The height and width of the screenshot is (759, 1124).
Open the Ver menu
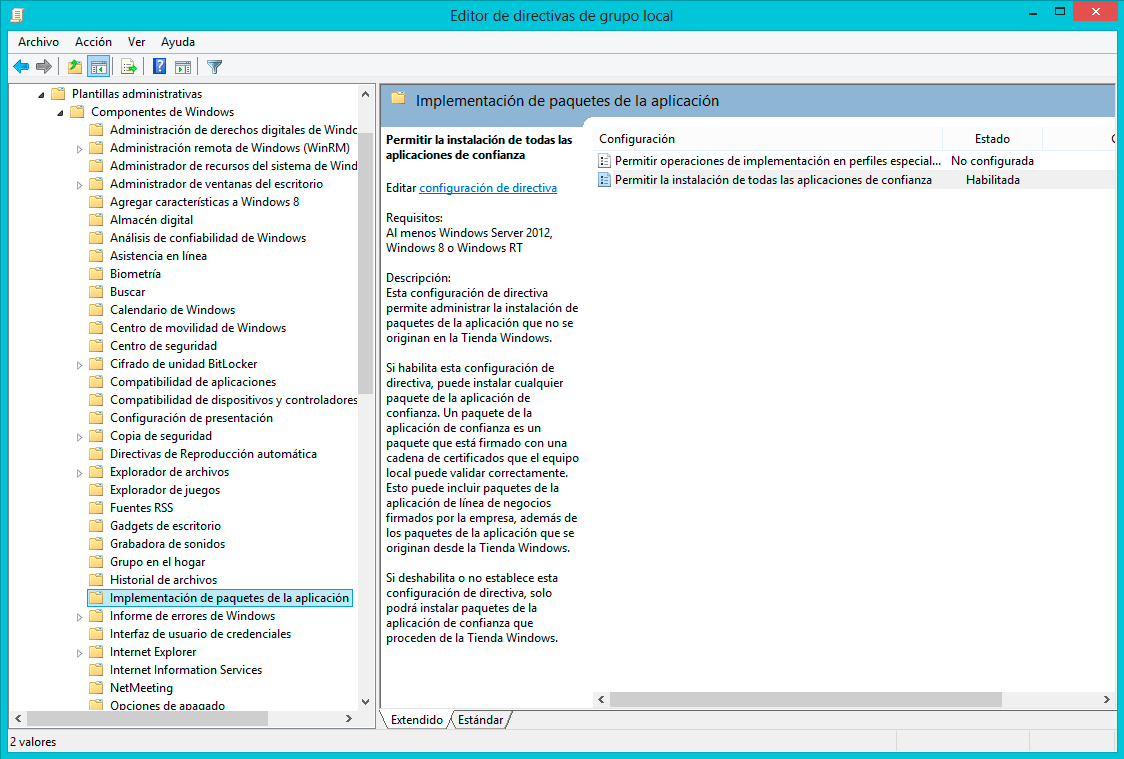point(136,42)
